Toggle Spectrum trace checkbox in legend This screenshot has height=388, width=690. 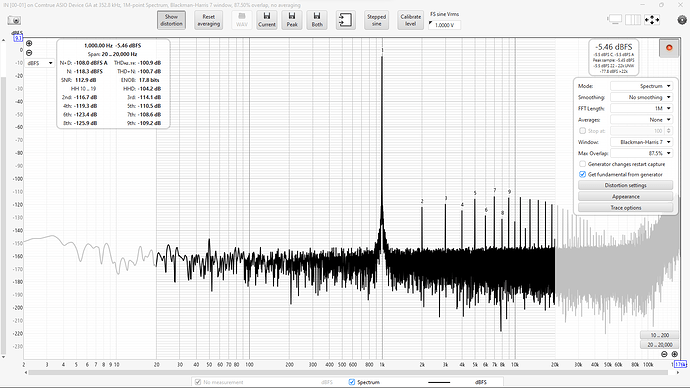[352, 382]
